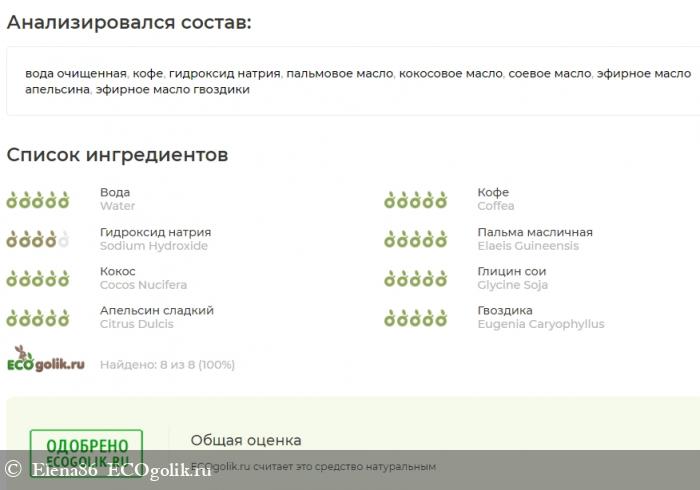The width and height of the screenshot is (700, 490).
Task: Click the rating icons beside Кофе
Action: (415, 200)
